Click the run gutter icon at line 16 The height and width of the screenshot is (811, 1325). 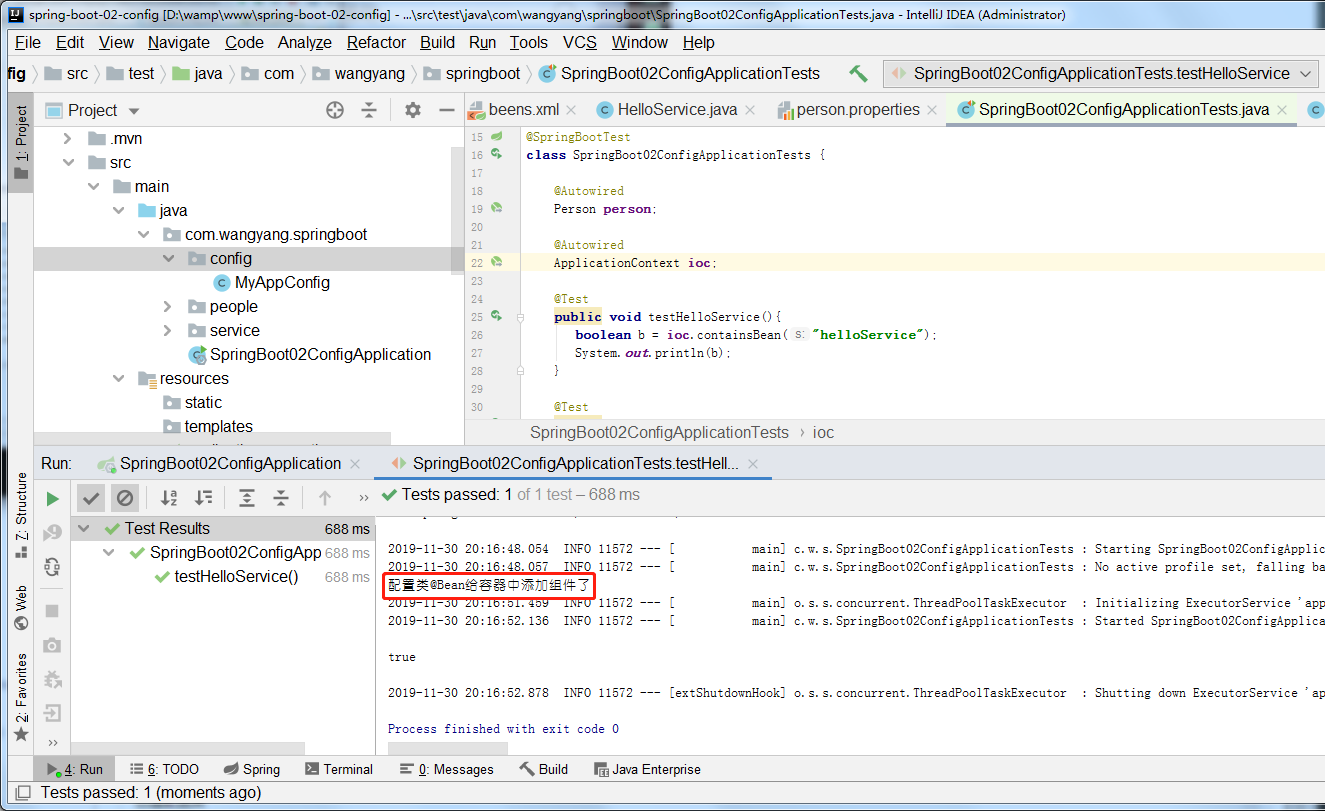[x=496, y=154]
